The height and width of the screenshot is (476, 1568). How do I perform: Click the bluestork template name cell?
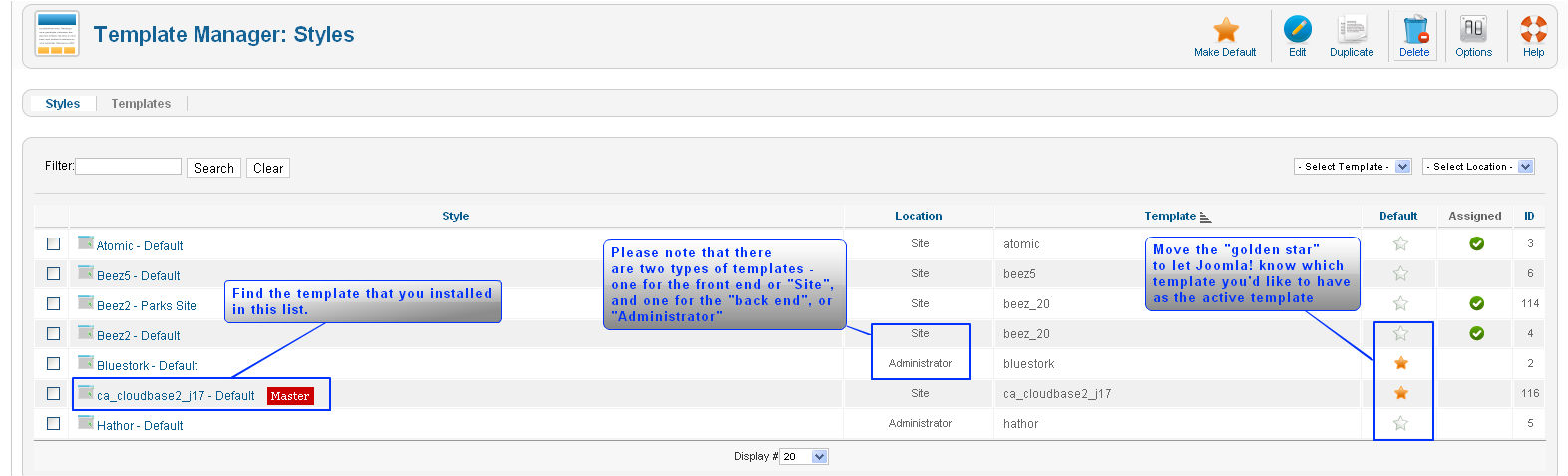coord(1028,364)
